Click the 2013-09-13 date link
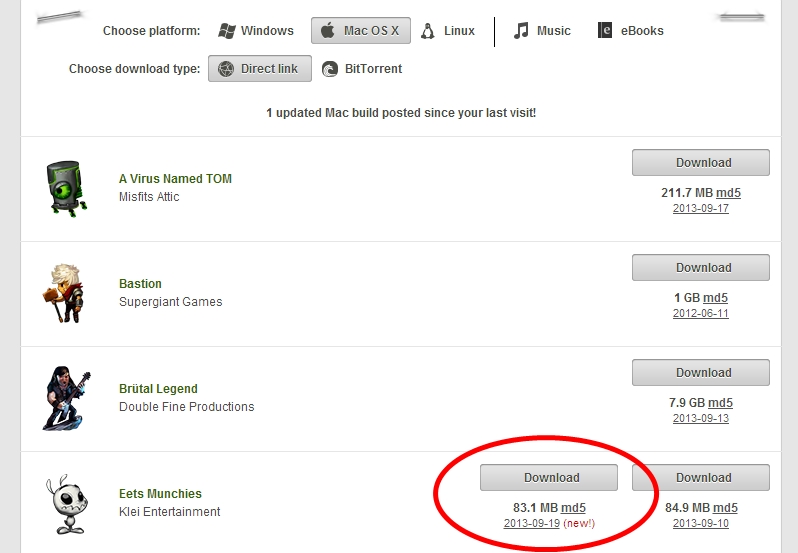This screenshot has width=798, height=553. (x=701, y=418)
